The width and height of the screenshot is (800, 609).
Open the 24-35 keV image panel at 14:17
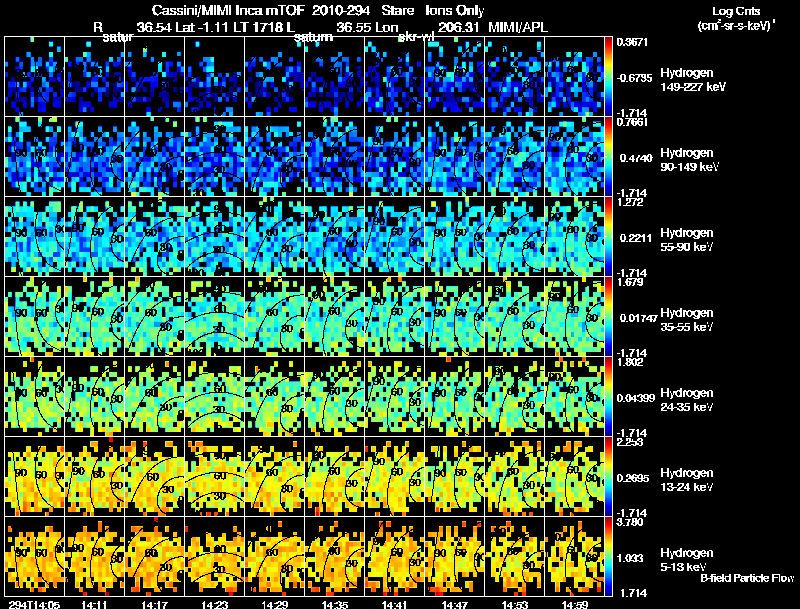pyautogui.click(x=154, y=397)
